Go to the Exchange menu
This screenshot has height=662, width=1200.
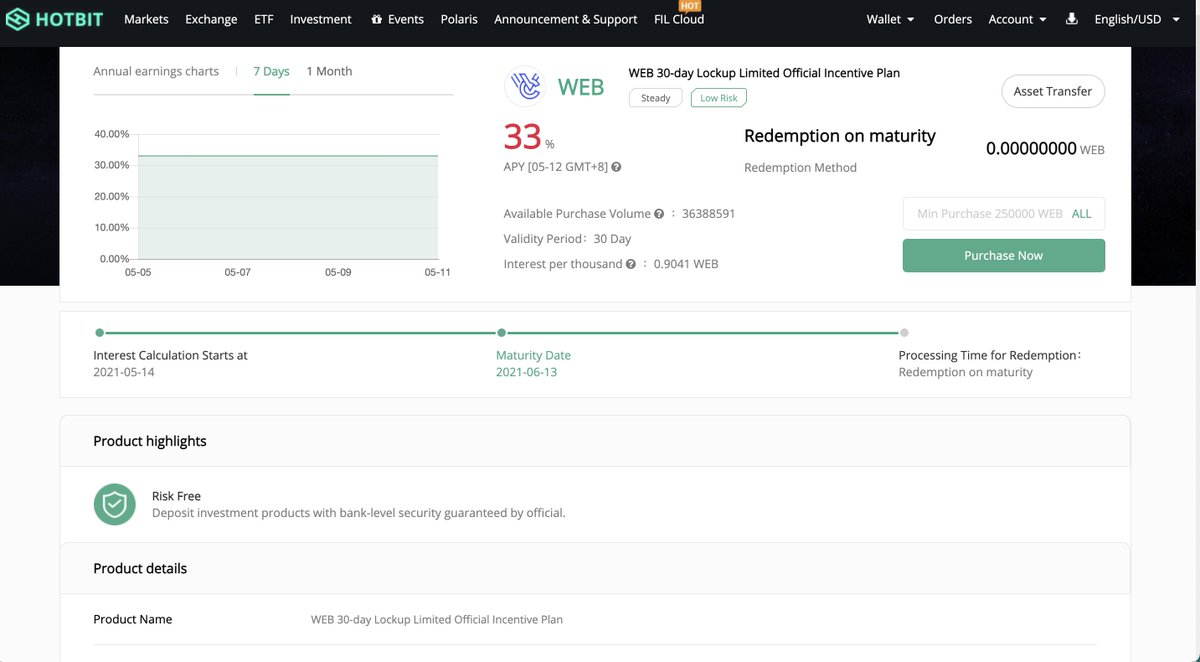coord(211,19)
